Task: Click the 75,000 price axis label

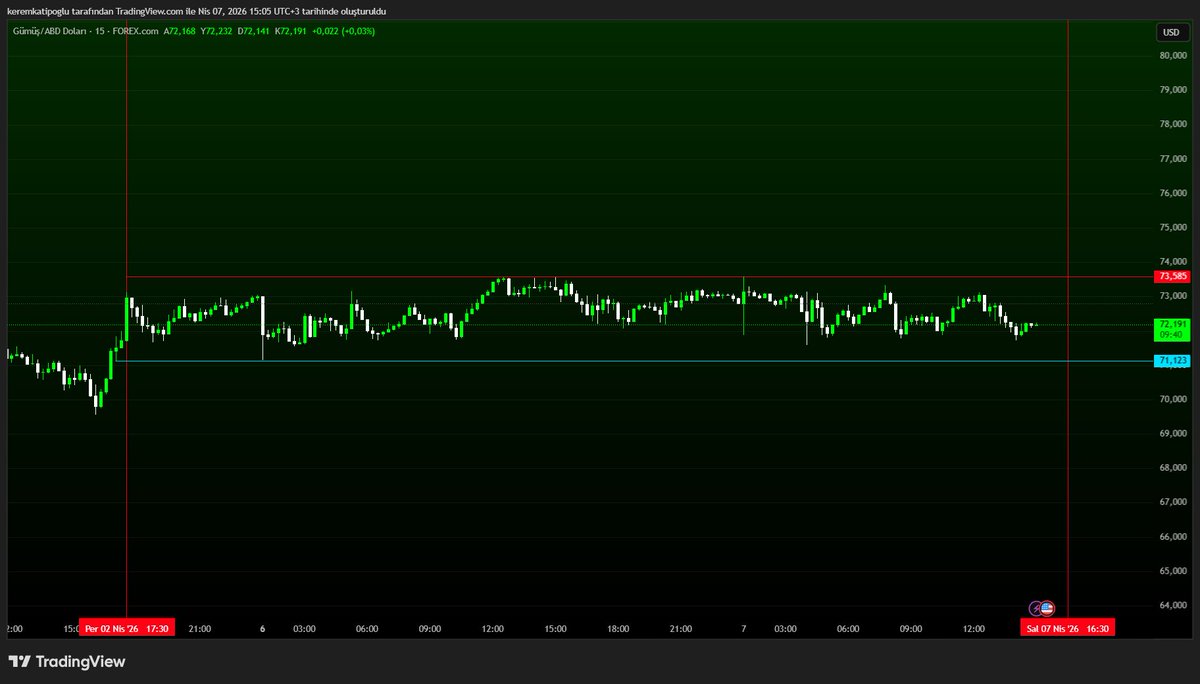Action: pyautogui.click(x=1172, y=228)
